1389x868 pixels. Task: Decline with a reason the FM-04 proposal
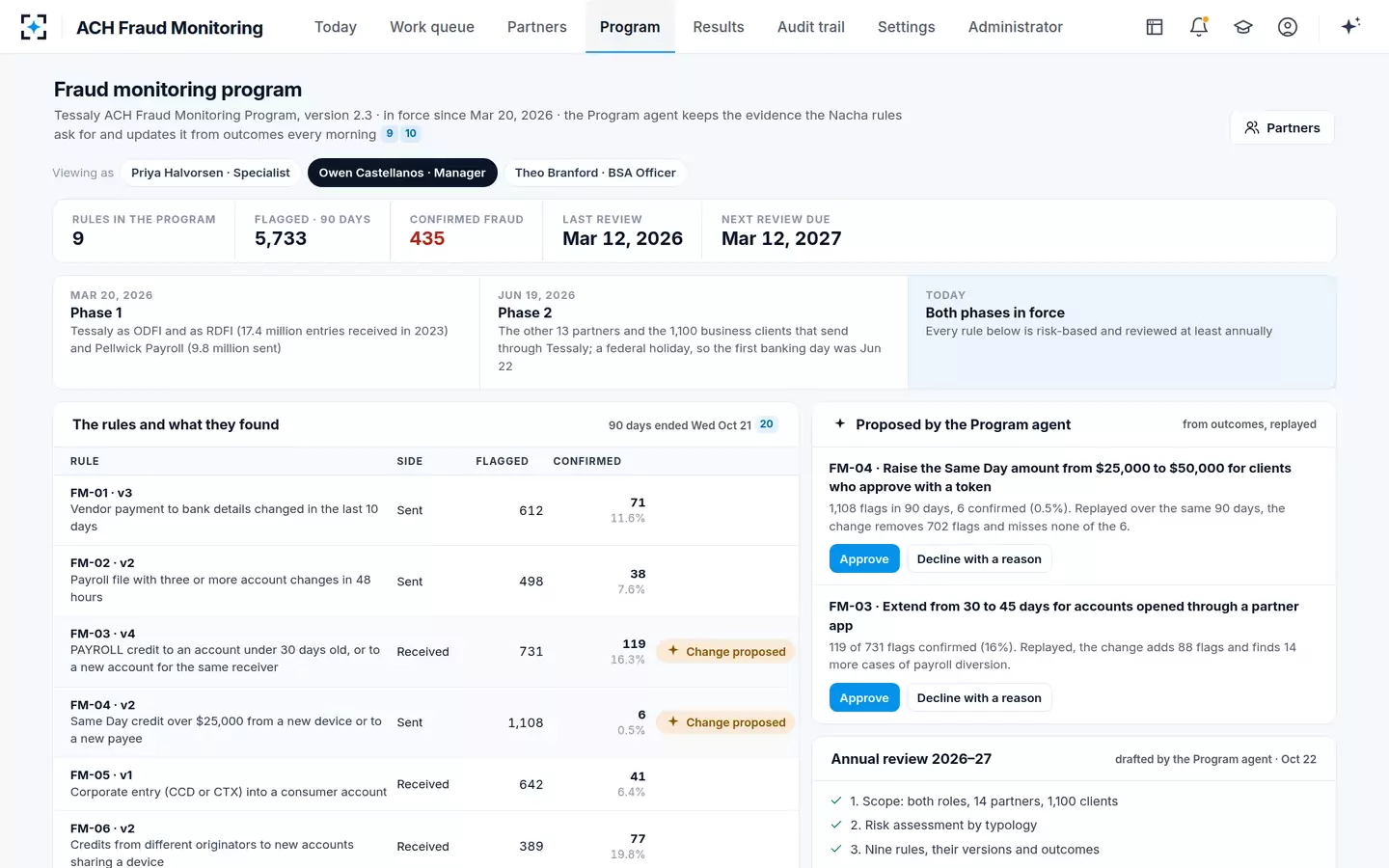979,559
